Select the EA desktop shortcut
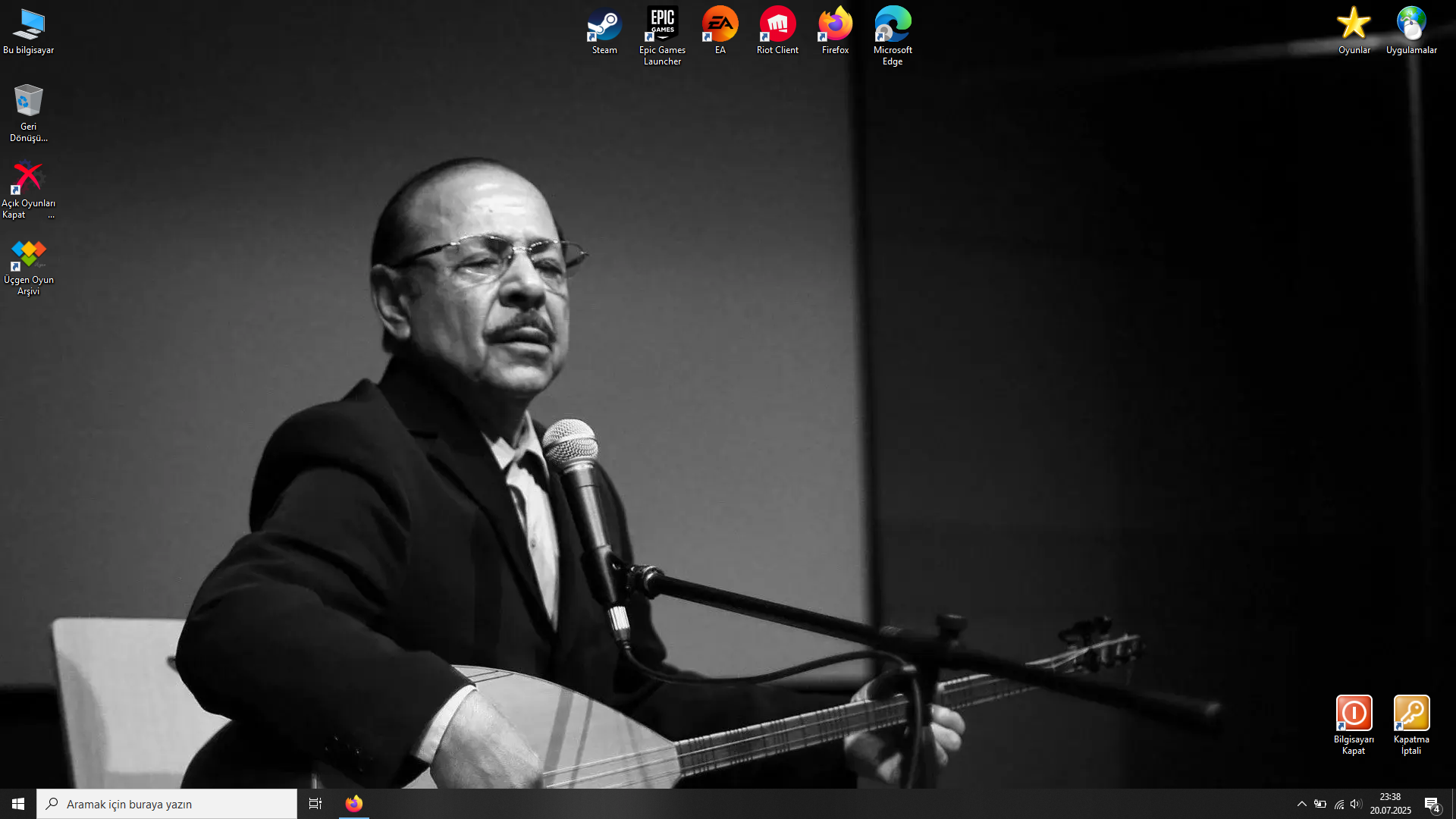 pos(720,31)
